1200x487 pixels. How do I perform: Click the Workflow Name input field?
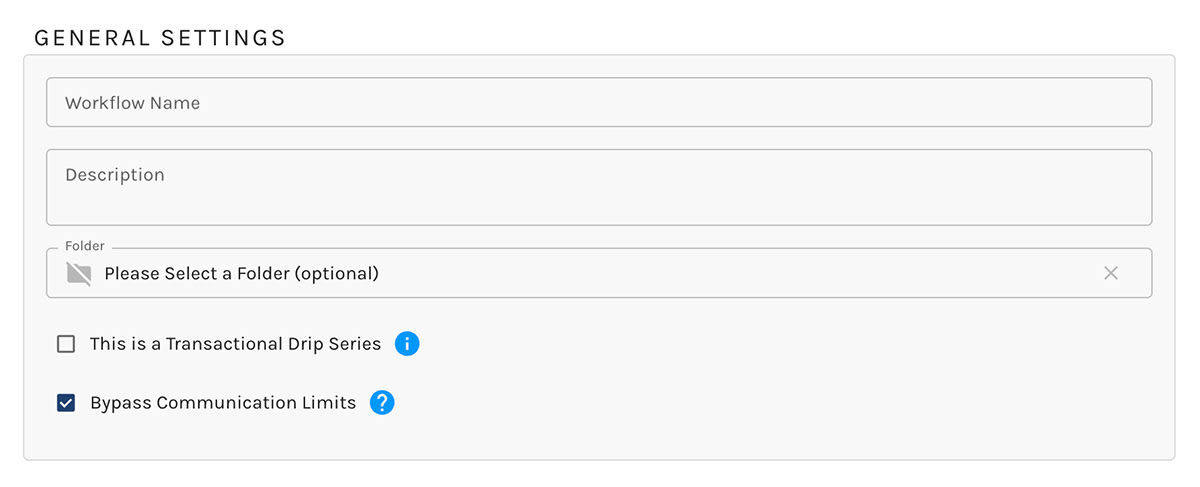coord(598,103)
